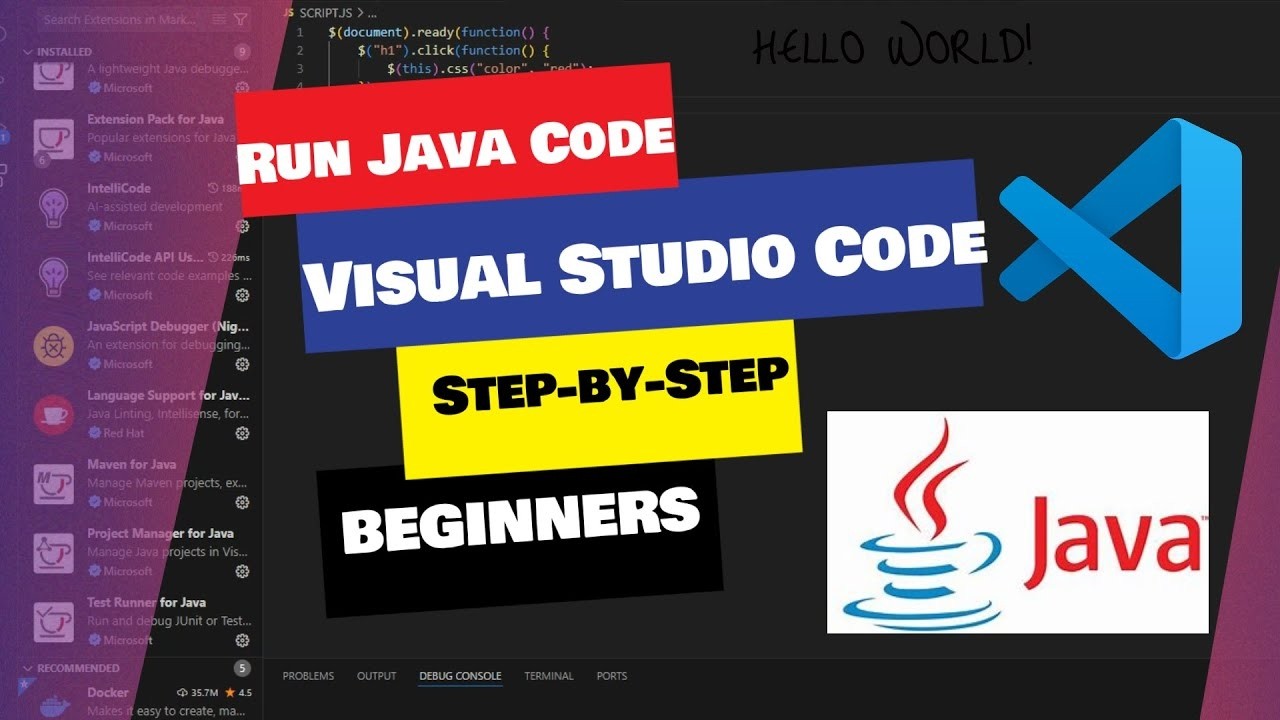This screenshot has height=720, width=1280.
Task: Open manage gear for Language Support for Java
Action: [x=242, y=433]
